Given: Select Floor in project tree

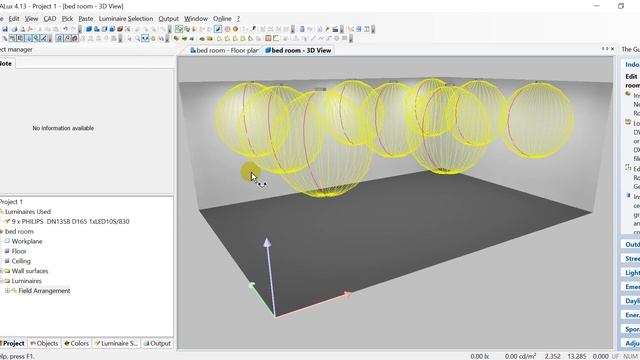Looking at the screenshot, I should coord(19,251).
